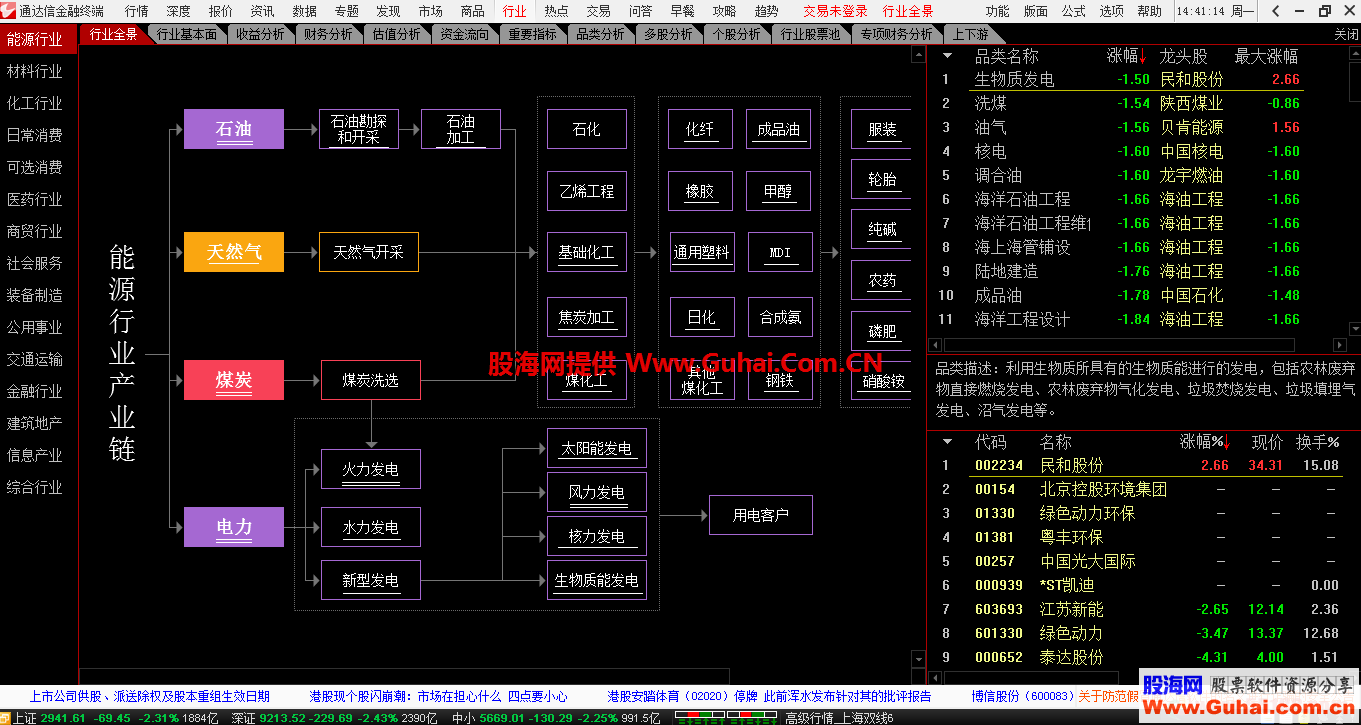Click the 新型发电 node
Image resolution: width=1361 pixels, height=725 pixels.
click(371, 581)
